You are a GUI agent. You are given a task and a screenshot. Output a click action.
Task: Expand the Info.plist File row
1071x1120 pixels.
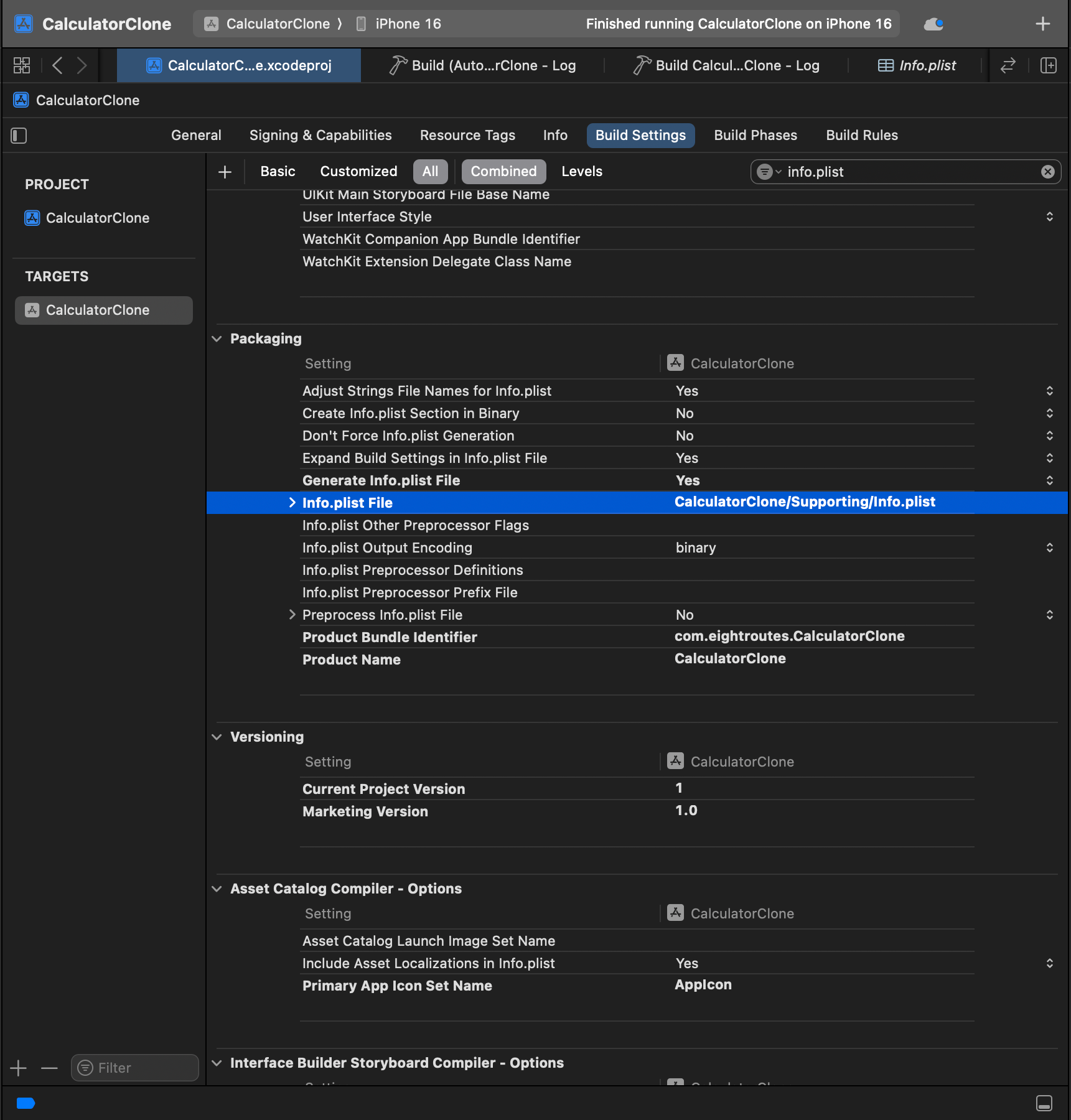click(x=292, y=503)
